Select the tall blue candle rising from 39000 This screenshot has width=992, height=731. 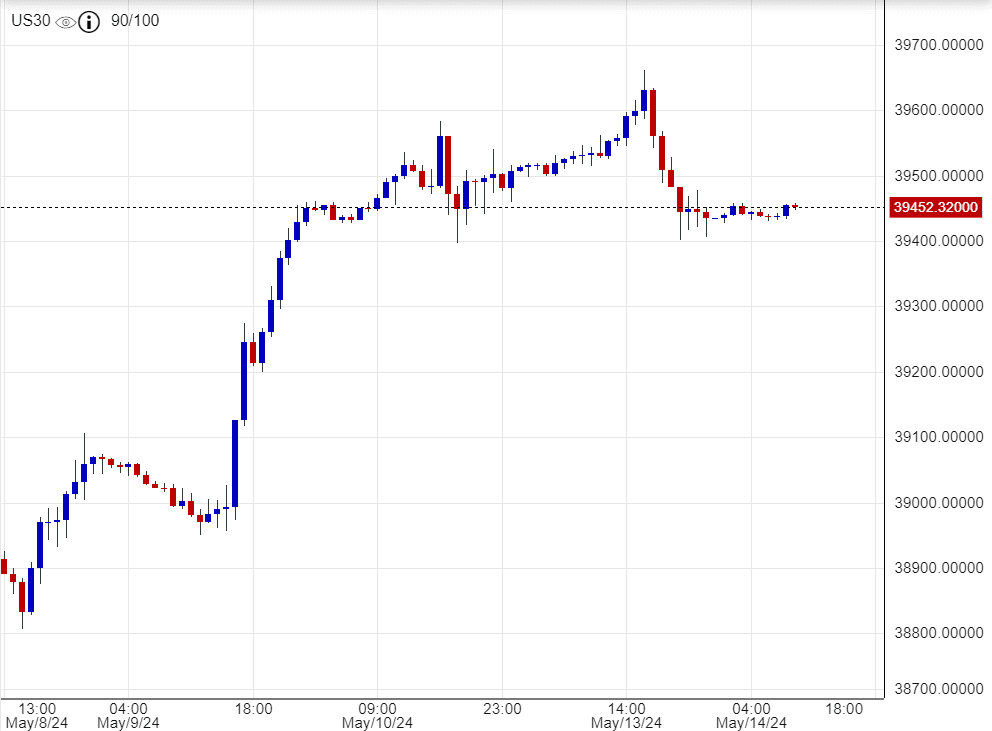[235, 463]
